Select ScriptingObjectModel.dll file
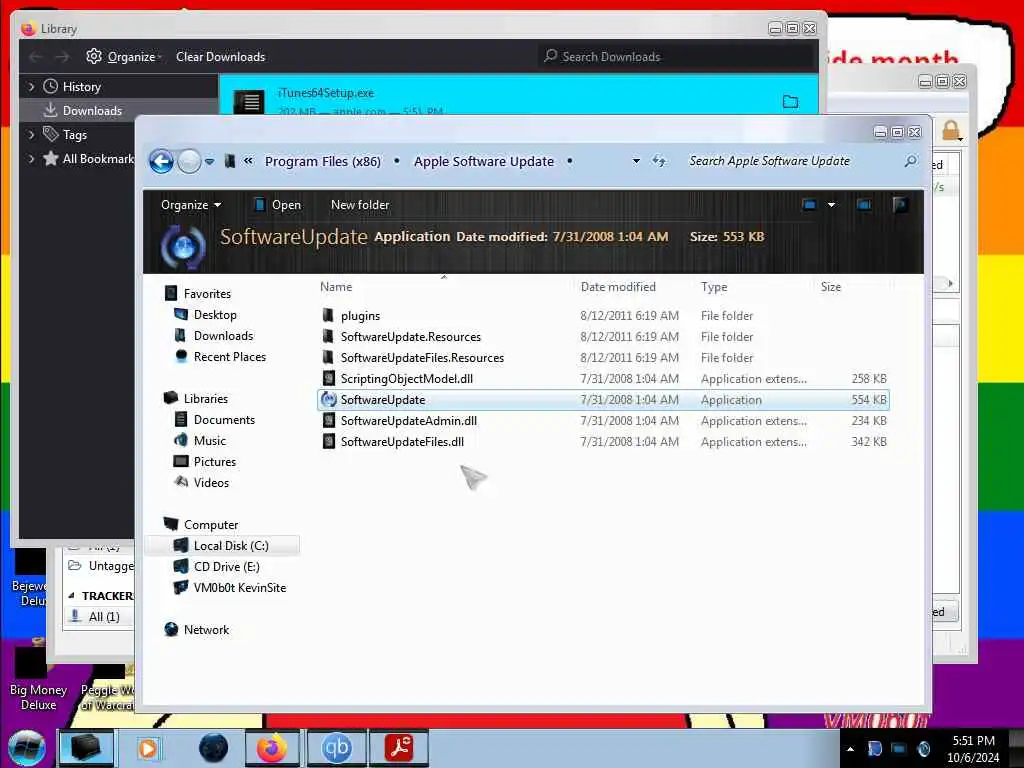The width and height of the screenshot is (1024, 768). click(x=406, y=379)
